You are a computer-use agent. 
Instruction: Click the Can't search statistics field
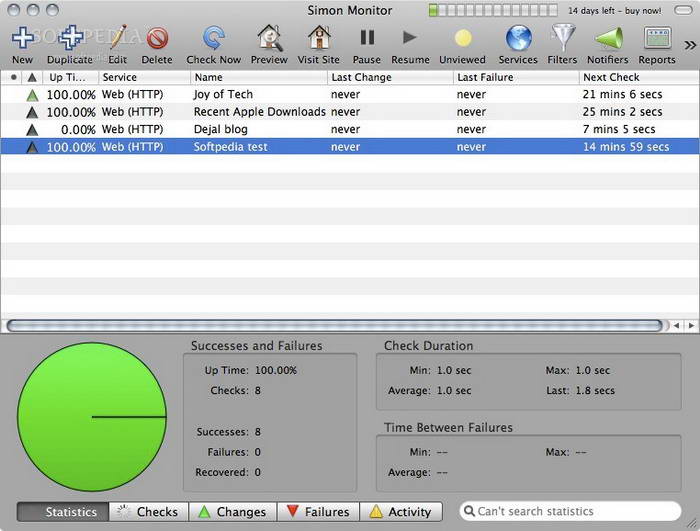571,511
